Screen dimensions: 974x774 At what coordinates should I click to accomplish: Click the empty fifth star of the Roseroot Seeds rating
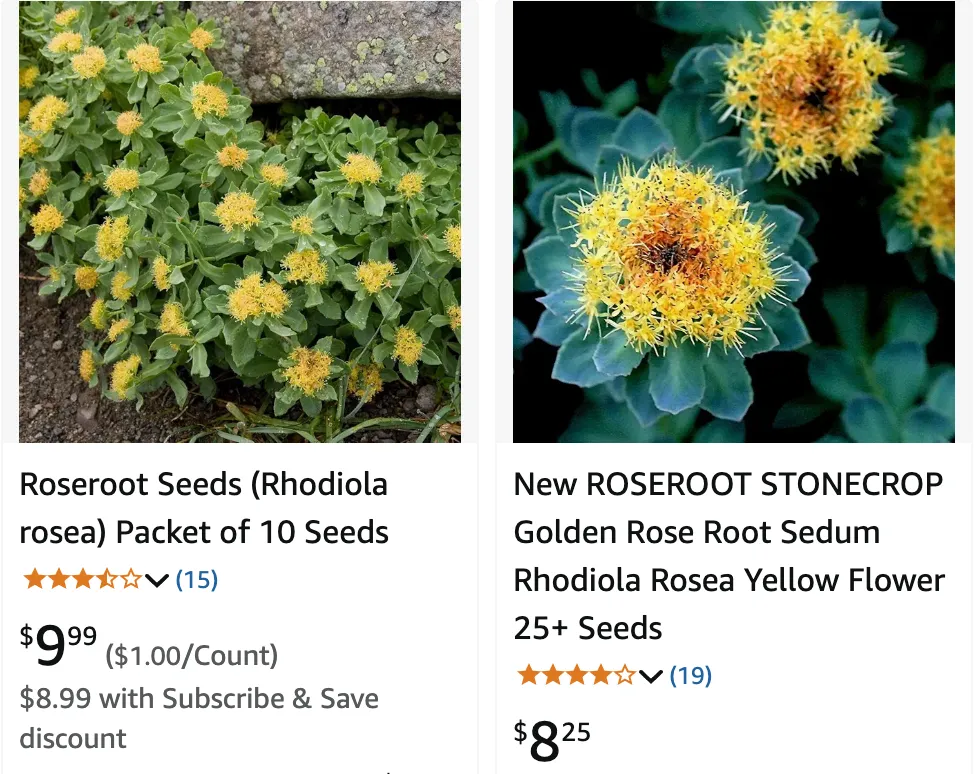(x=131, y=579)
